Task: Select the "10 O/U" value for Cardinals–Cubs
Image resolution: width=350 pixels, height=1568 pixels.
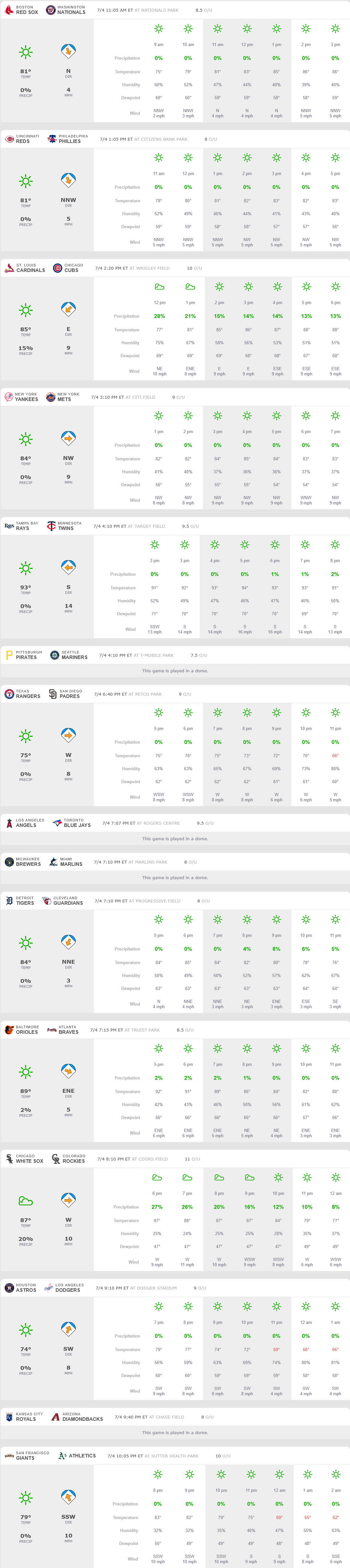Action: click(195, 268)
